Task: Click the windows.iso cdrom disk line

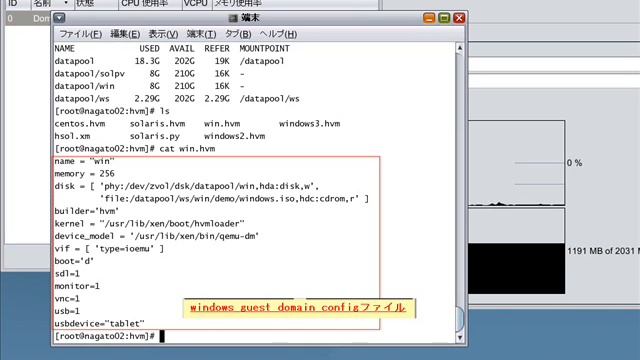Action: [234, 199]
